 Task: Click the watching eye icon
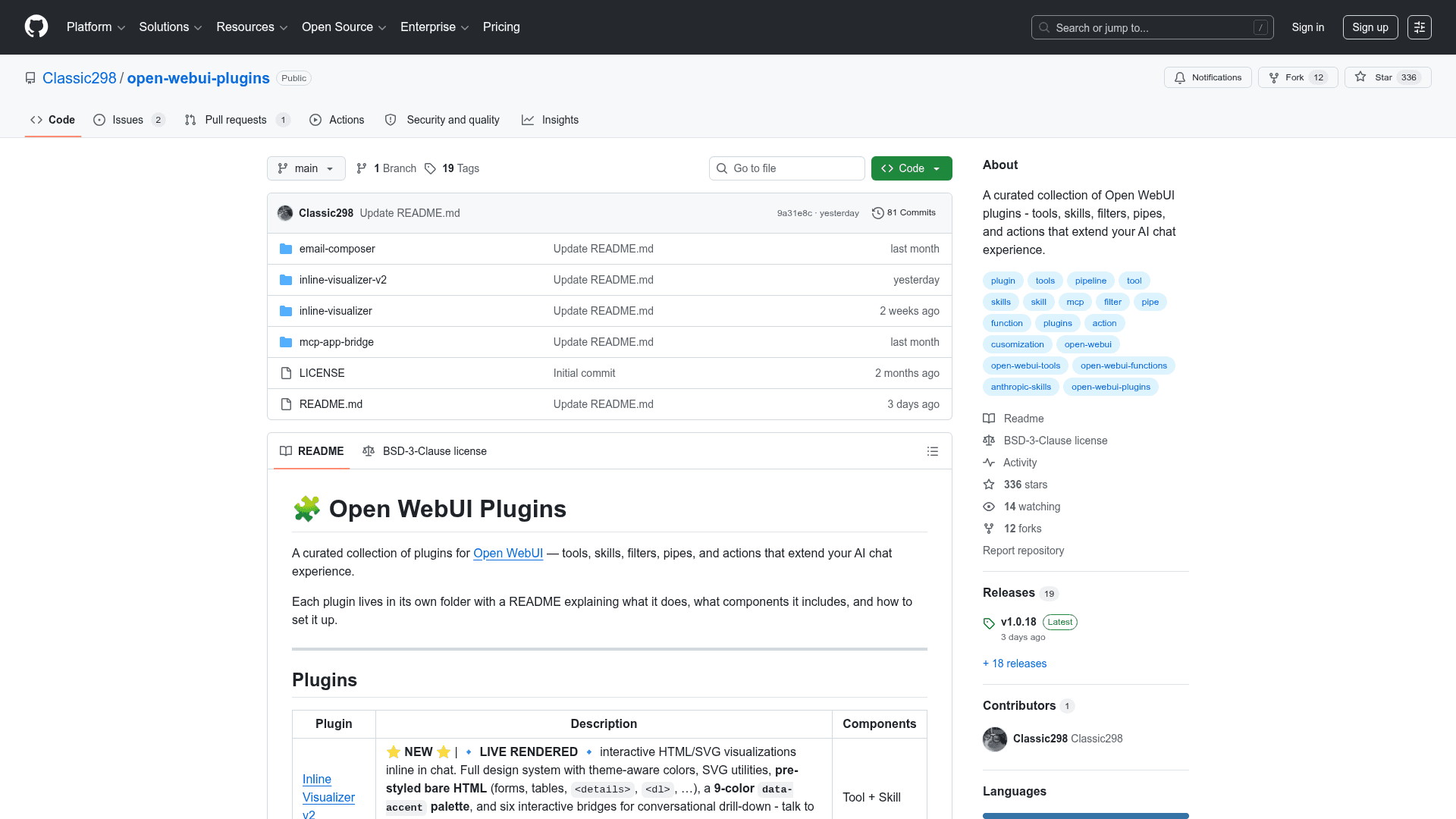[x=989, y=507]
